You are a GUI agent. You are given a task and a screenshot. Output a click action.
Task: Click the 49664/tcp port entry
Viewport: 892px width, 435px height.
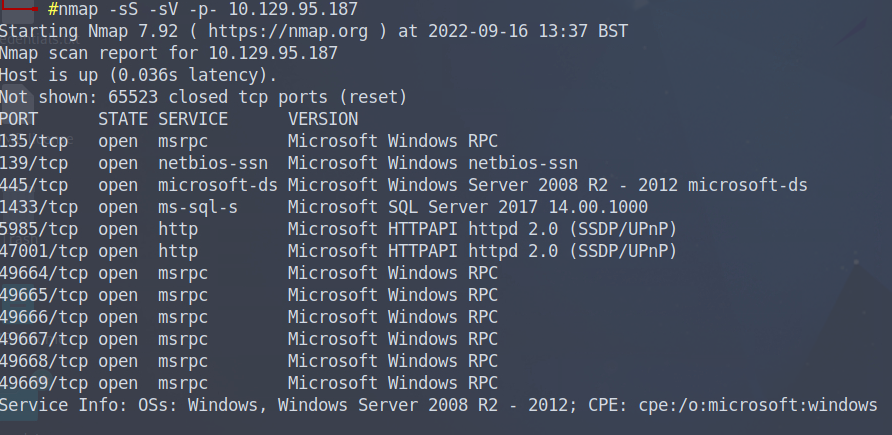(x=44, y=274)
